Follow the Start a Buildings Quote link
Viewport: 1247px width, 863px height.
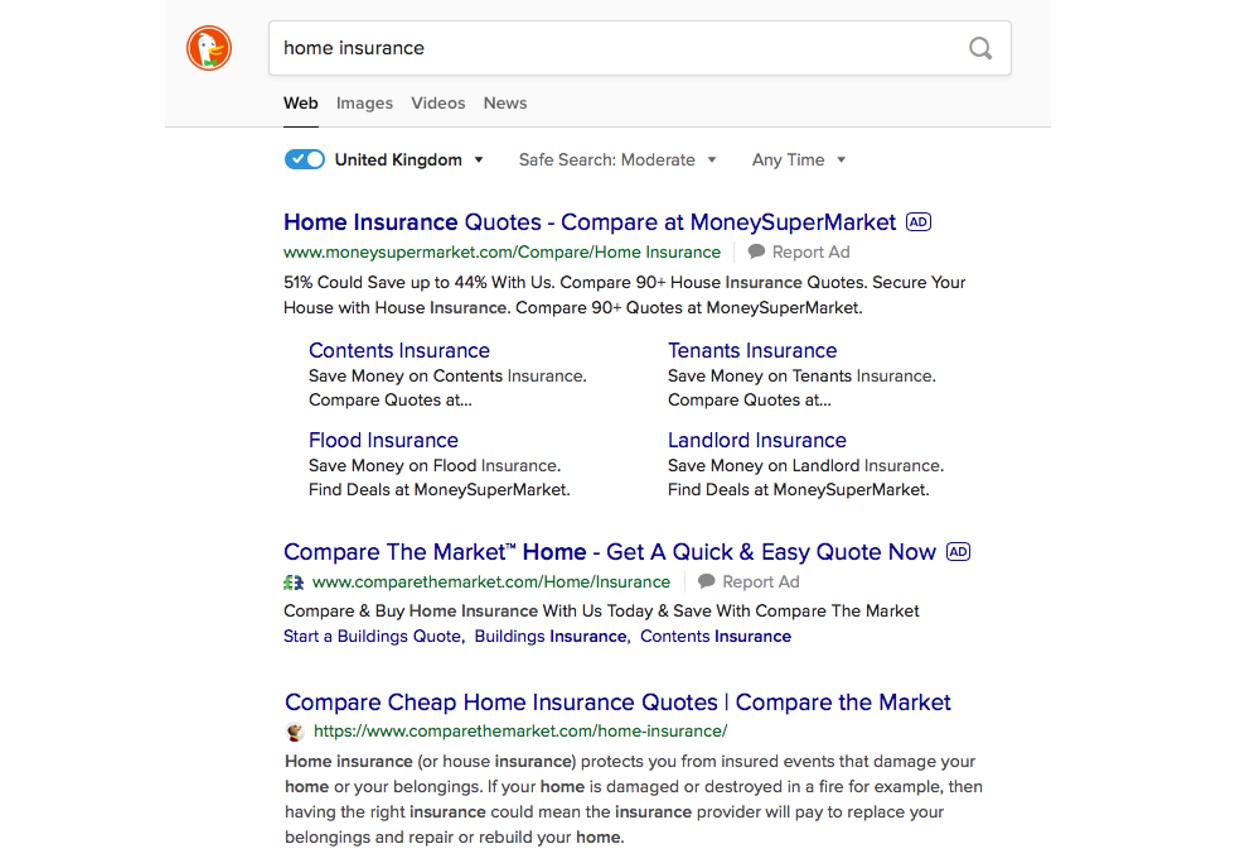[x=373, y=636]
